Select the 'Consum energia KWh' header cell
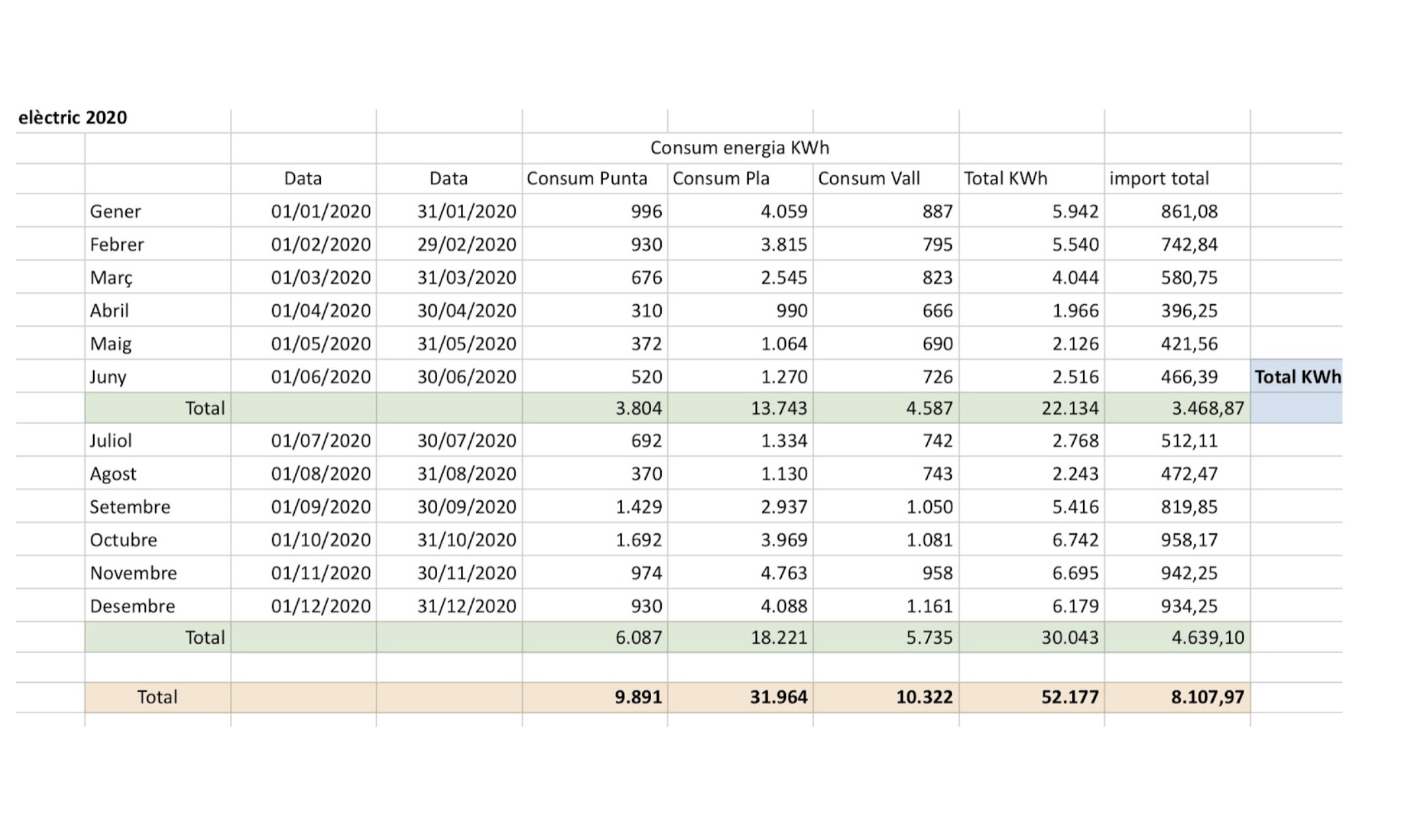 click(x=739, y=148)
